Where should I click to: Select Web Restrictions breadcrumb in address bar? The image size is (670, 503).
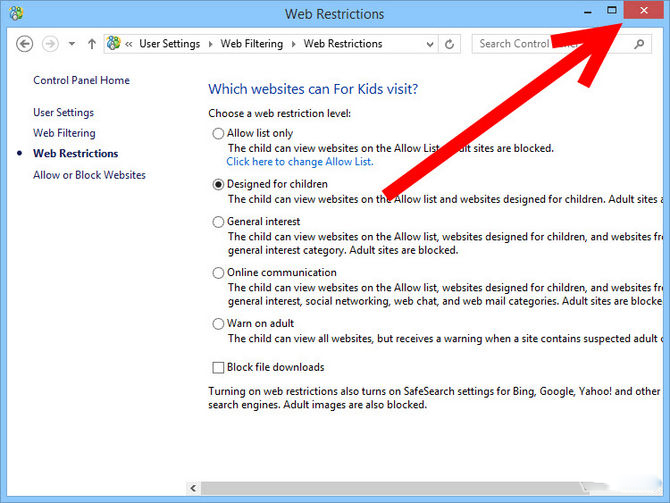(343, 44)
